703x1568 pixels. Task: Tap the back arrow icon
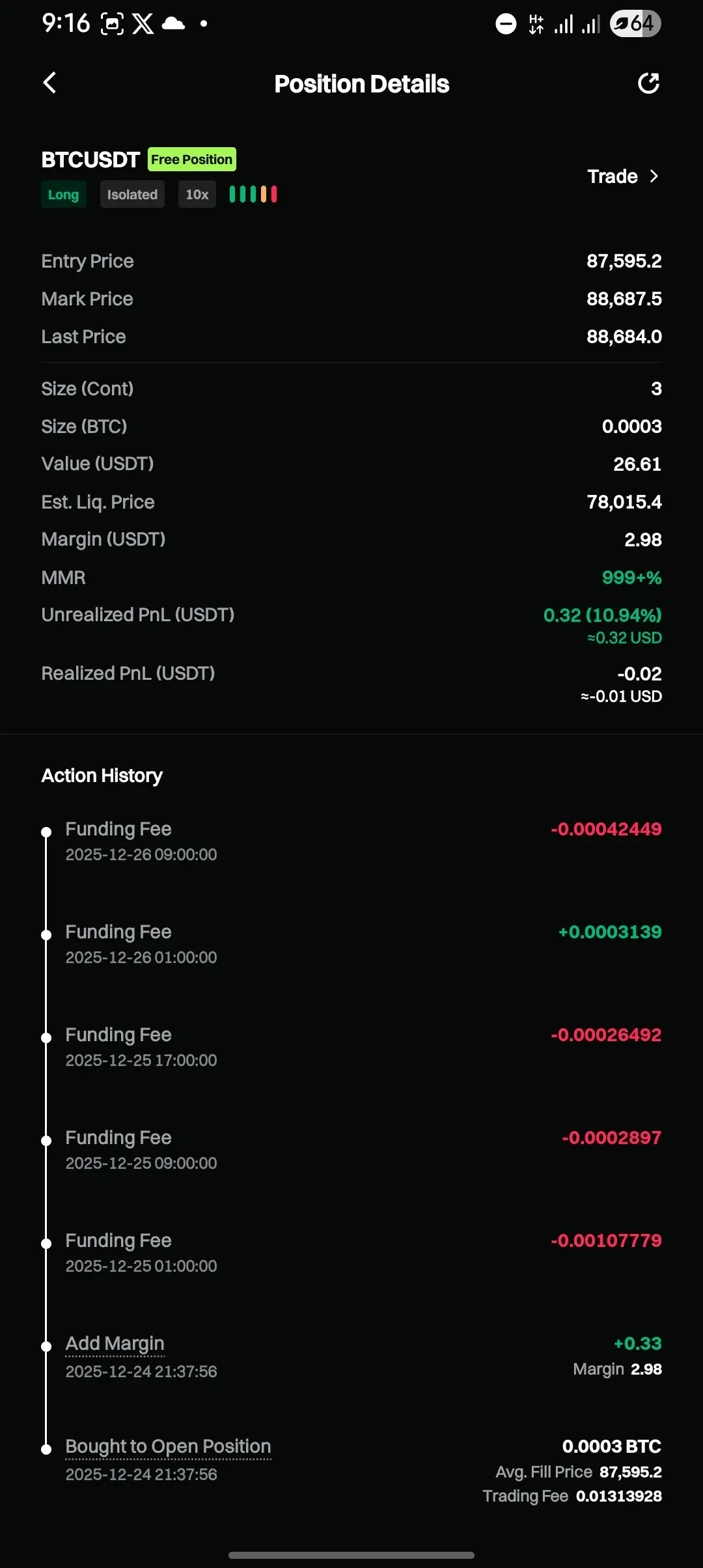(49, 83)
